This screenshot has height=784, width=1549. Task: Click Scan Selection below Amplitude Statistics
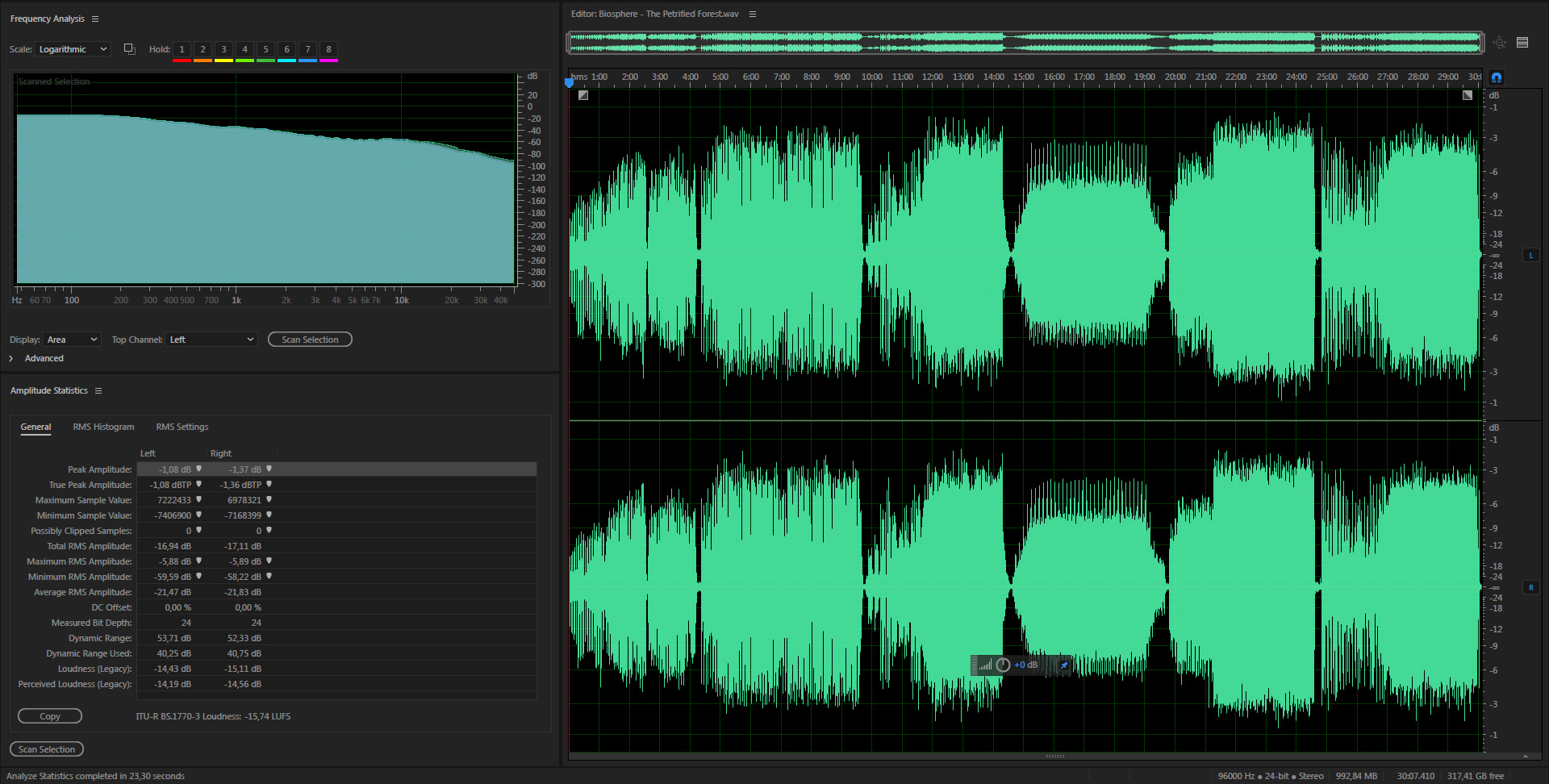pyautogui.click(x=47, y=749)
